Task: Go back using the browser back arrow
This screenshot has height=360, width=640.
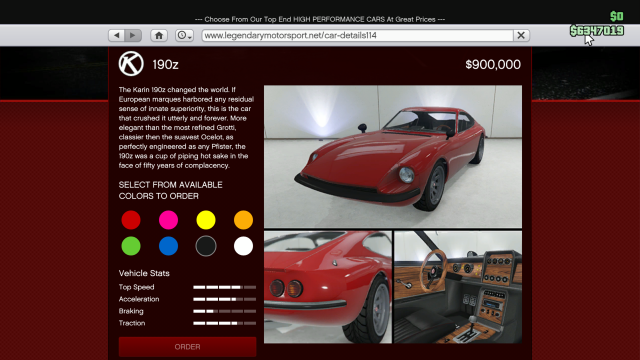Action: 117,36
